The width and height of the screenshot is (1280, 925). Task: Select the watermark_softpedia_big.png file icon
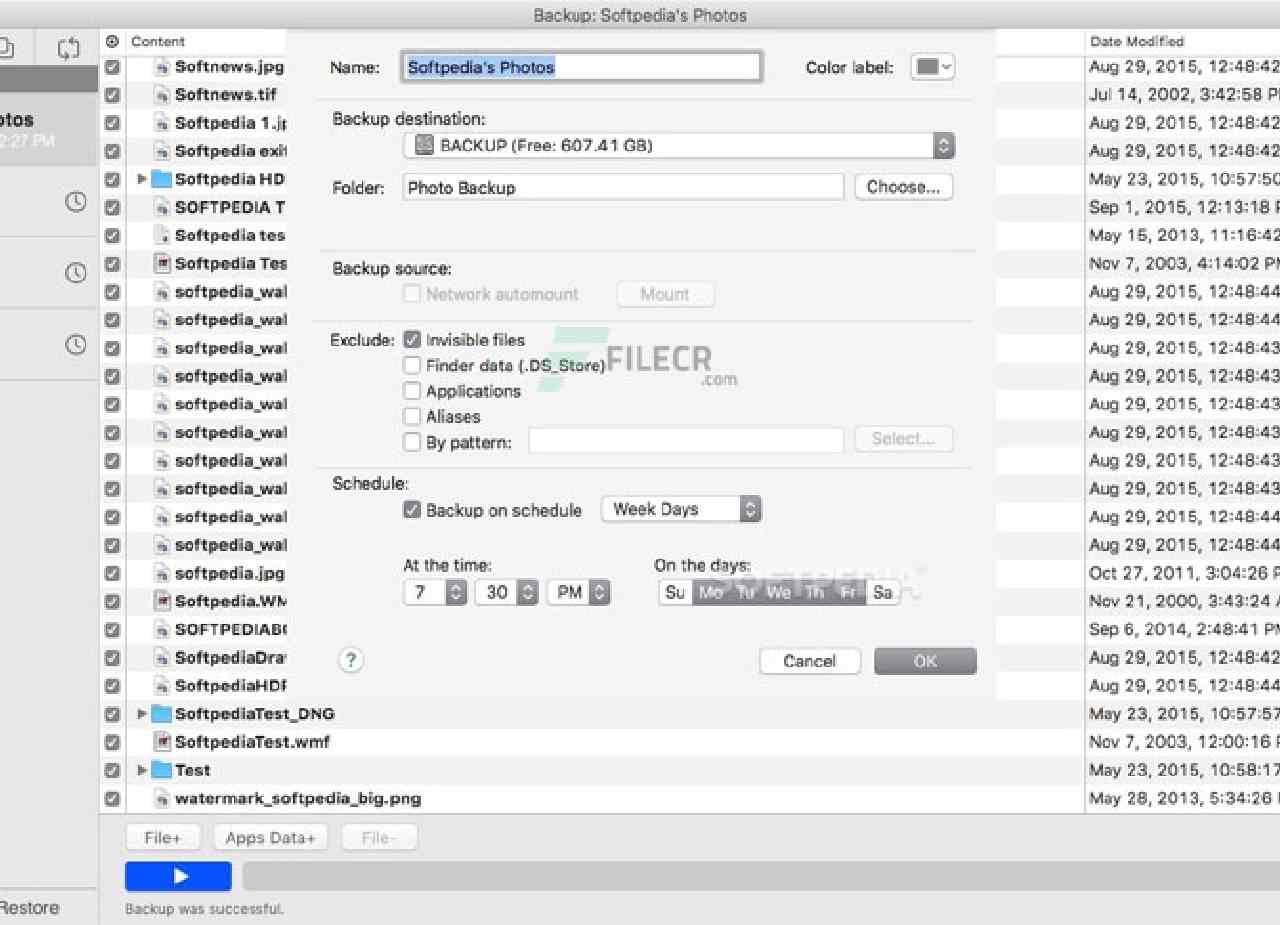[161, 798]
